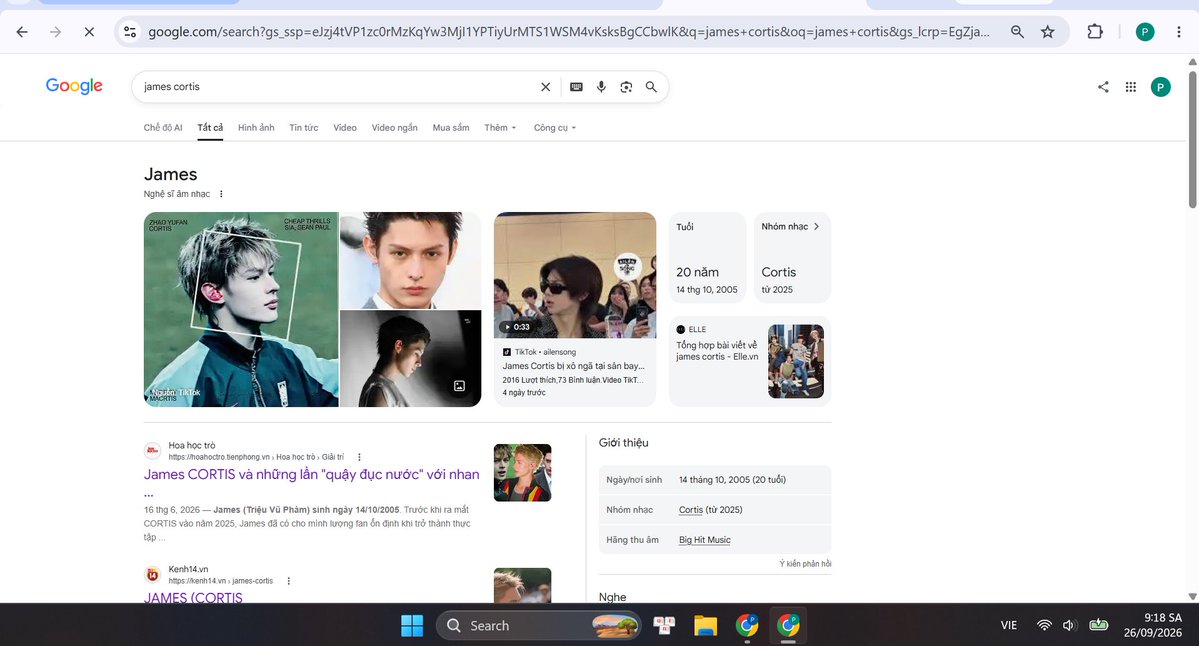Follow the Big Hit Music link

(x=704, y=540)
